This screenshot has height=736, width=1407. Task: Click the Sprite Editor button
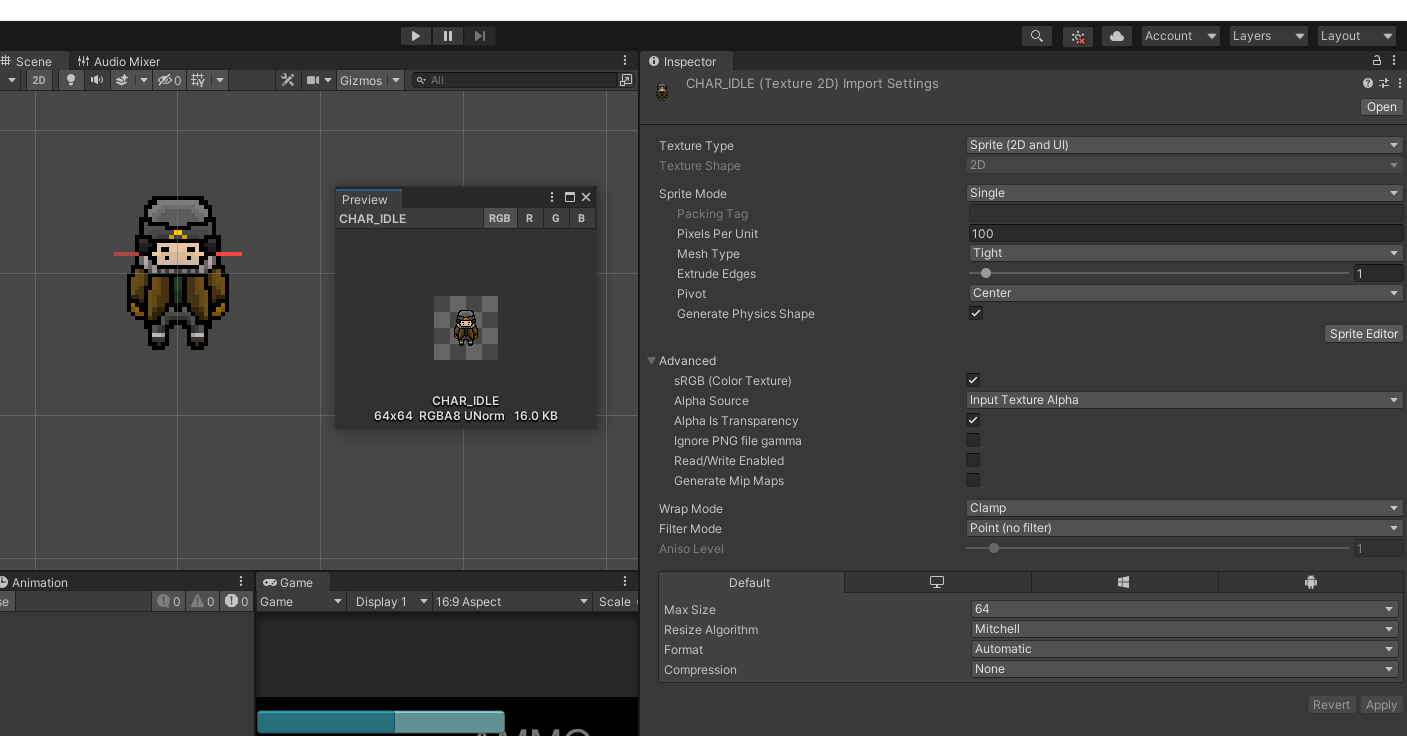1364,334
